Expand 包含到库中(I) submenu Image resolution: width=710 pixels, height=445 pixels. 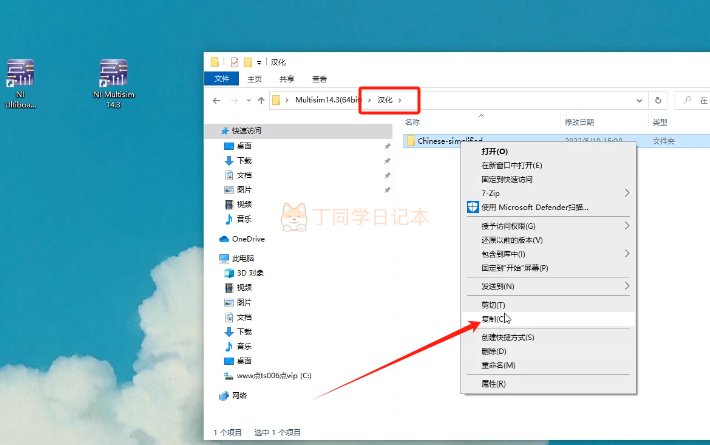(x=548, y=254)
